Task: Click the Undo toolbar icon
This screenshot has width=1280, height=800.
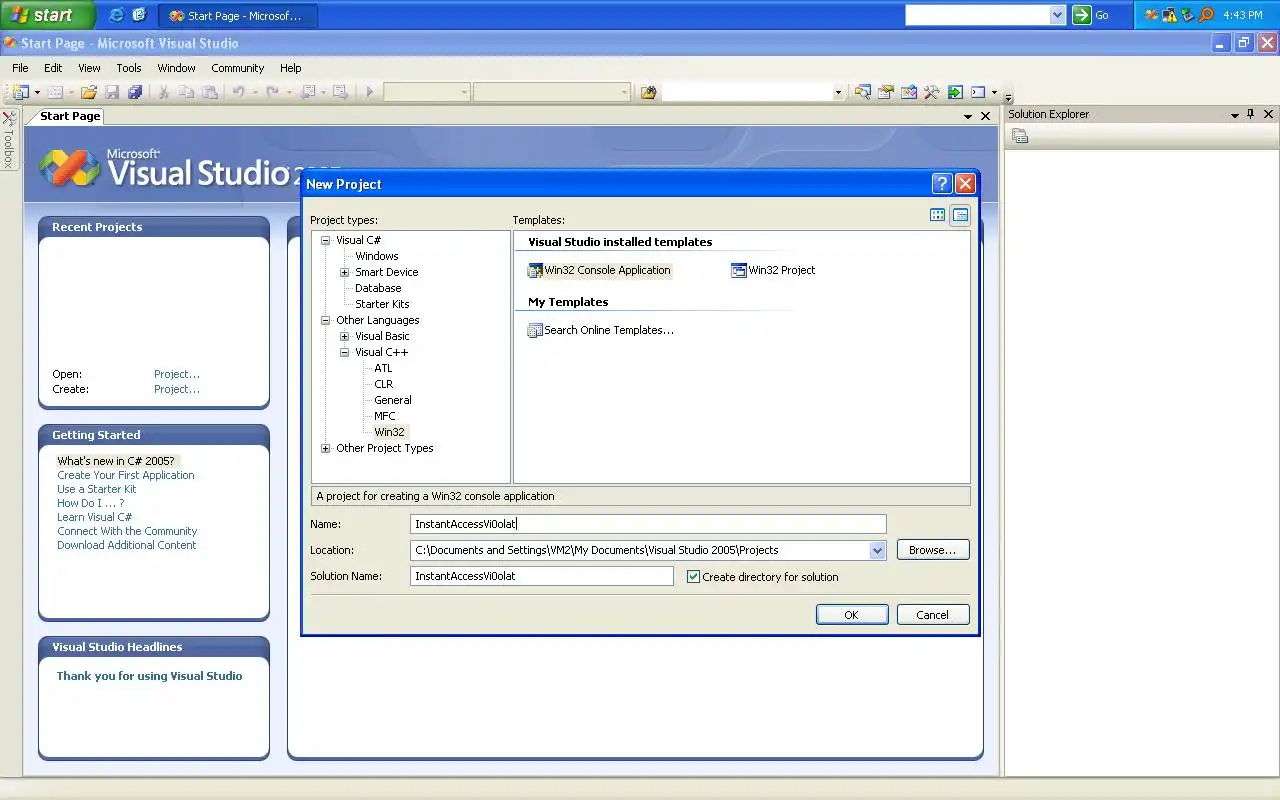Action: [x=238, y=92]
